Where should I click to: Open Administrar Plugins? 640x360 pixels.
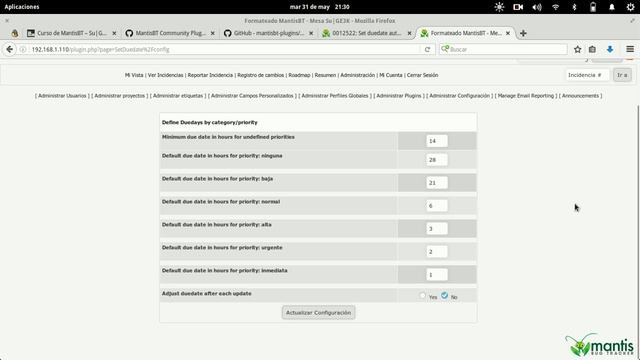coord(399,96)
